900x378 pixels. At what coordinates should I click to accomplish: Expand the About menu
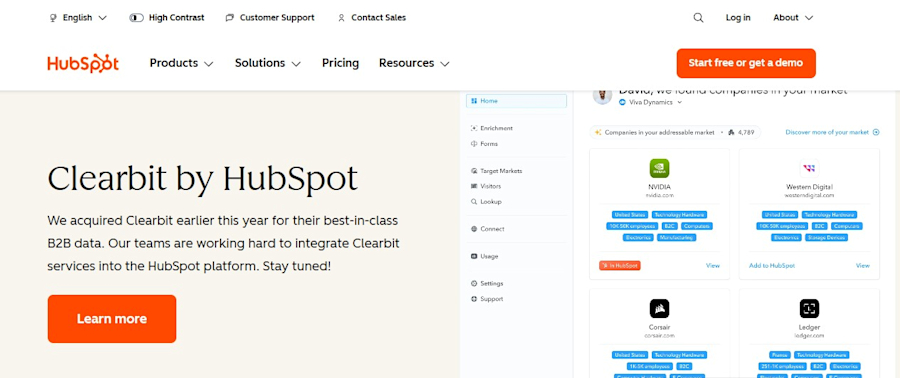coord(793,18)
